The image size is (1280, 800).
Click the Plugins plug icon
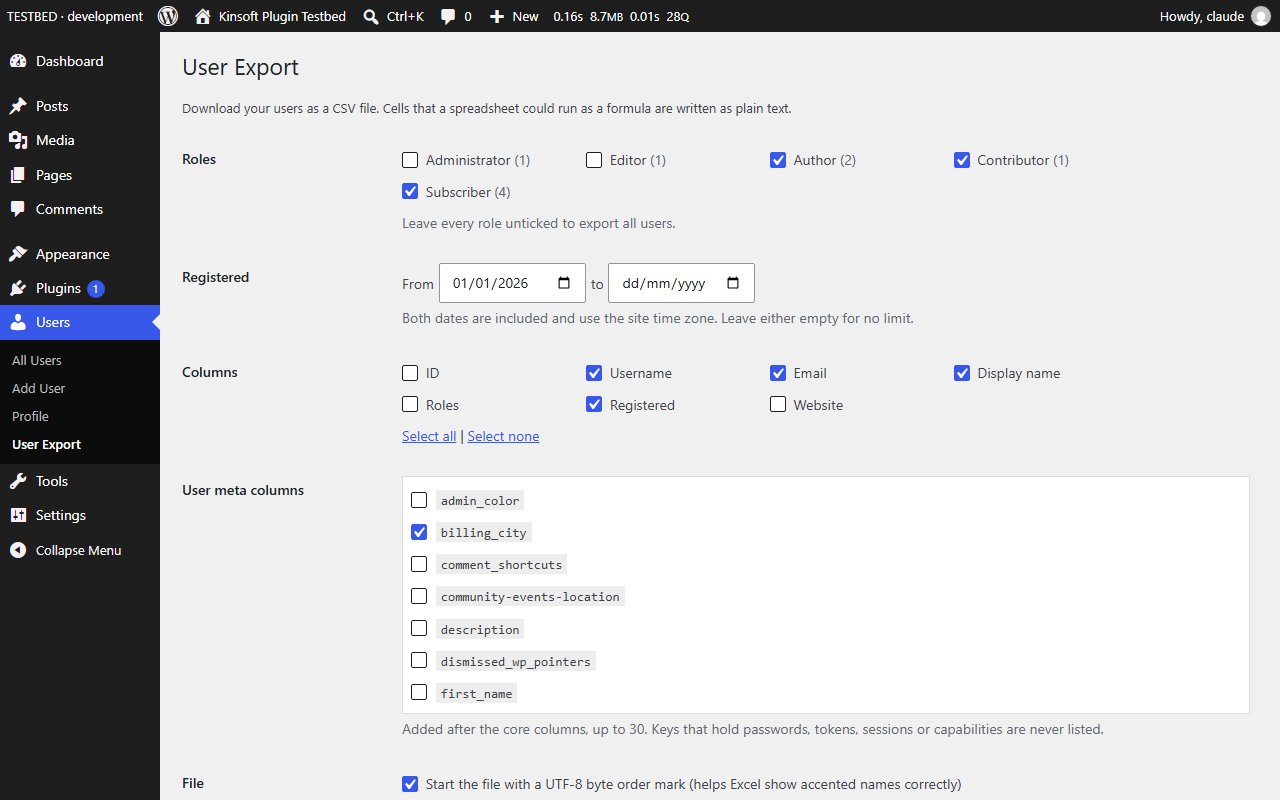(18, 288)
